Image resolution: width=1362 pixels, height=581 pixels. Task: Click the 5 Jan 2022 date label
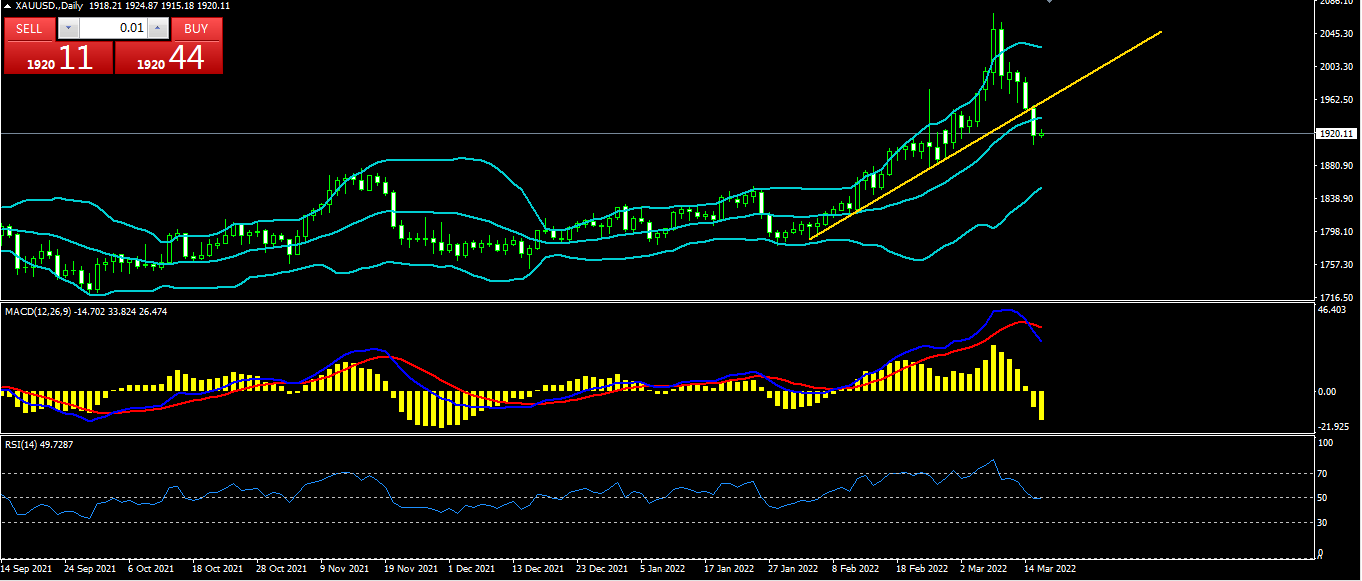point(663,568)
